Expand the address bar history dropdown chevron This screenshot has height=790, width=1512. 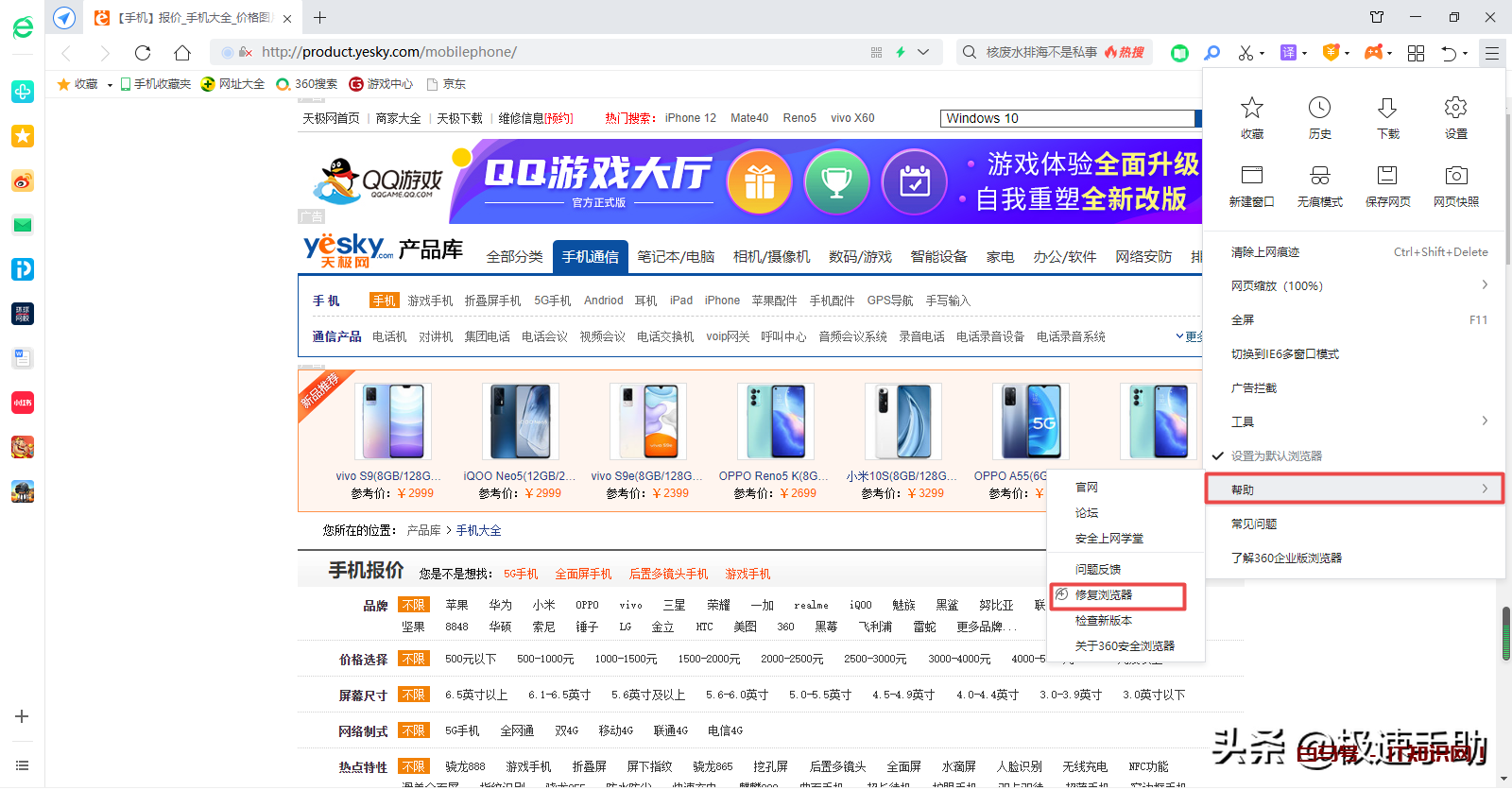click(923, 52)
